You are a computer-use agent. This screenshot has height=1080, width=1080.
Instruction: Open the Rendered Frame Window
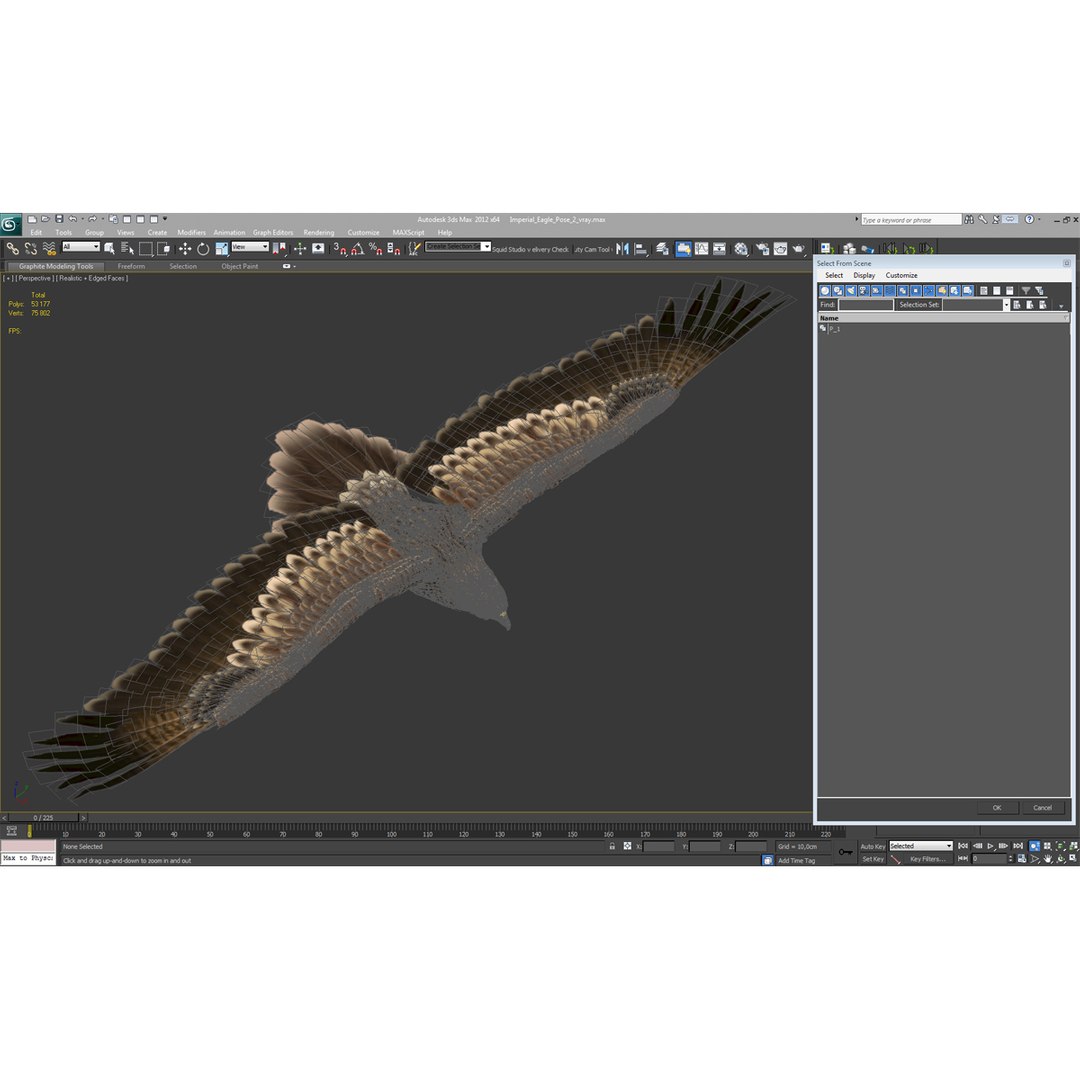click(780, 249)
